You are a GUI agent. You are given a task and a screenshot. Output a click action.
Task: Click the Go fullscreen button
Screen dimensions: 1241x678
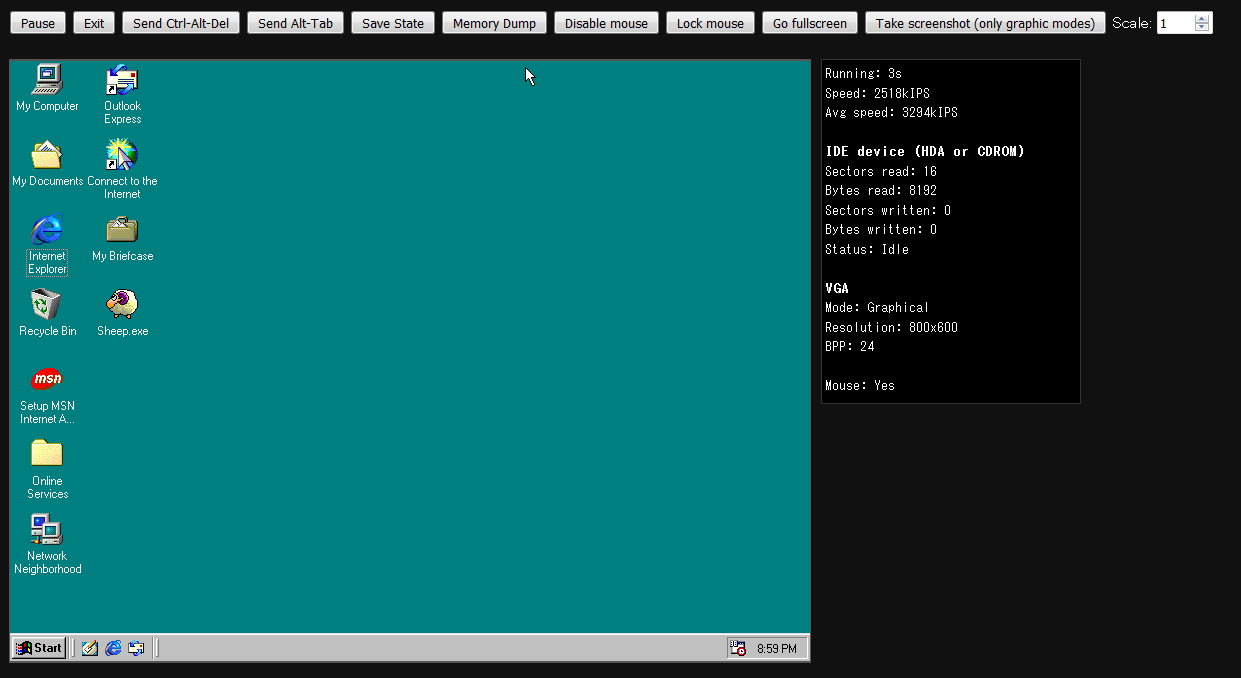(x=809, y=23)
